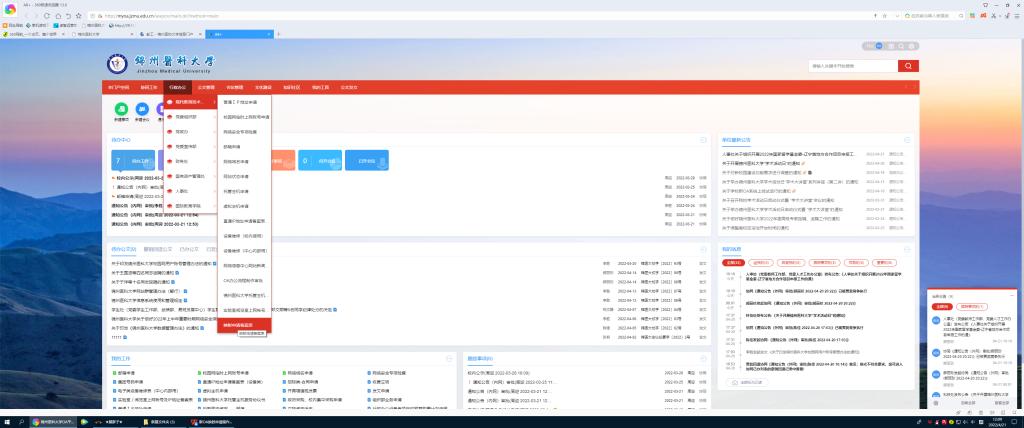Collapse the top-right news panel corner icon
This screenshot has width=1024, height=428.
point(908,140)
